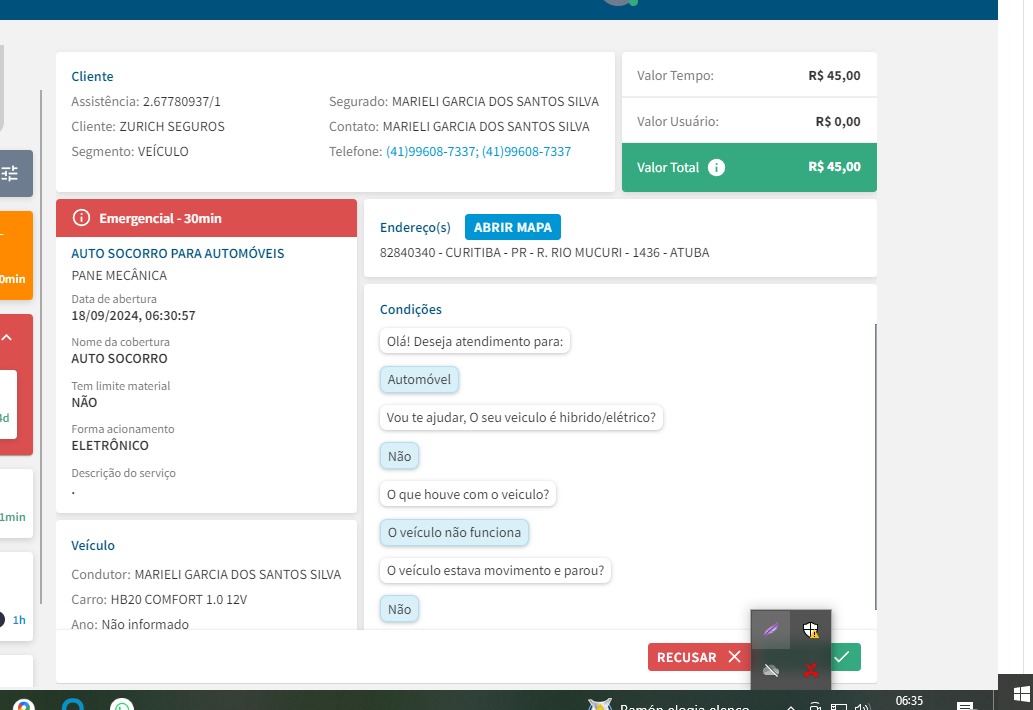Click the Condições section heading
This screenshot has height=710, width=1033.
coord(410,310)
